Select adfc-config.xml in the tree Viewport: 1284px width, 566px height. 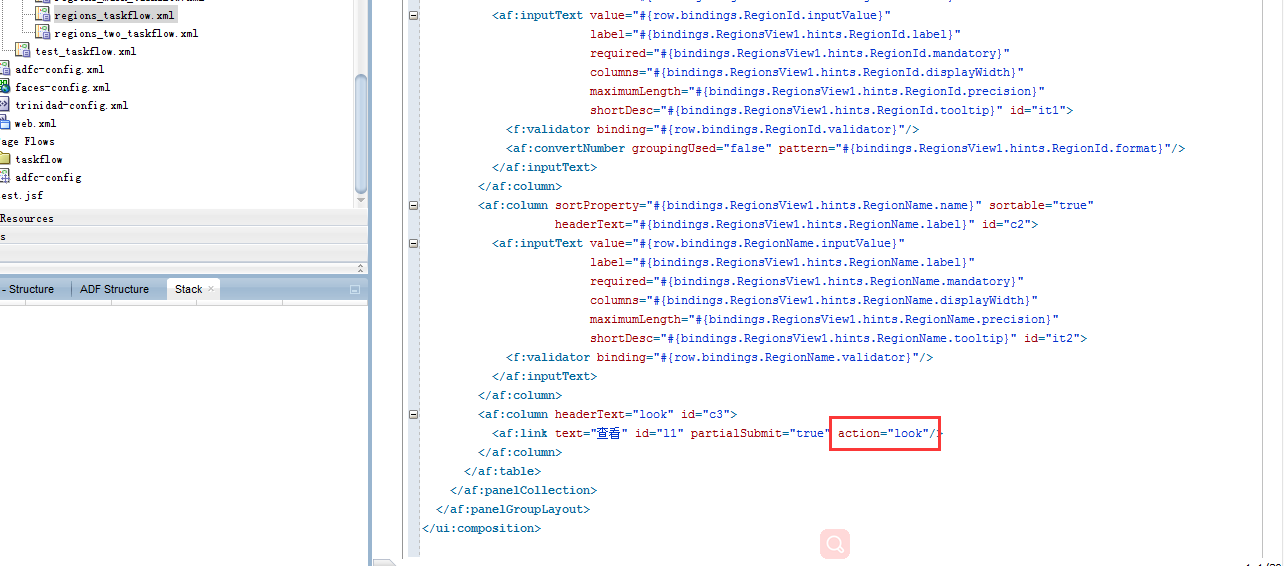[x=59, y=70]
